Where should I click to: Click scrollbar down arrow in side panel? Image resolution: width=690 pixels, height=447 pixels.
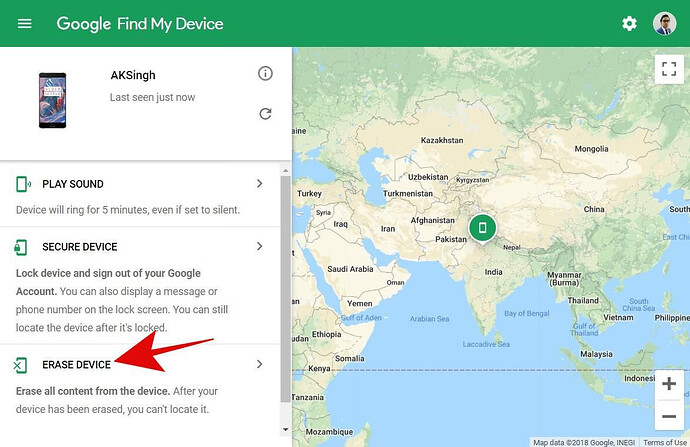pyautogui.click(x=286, y=429)
